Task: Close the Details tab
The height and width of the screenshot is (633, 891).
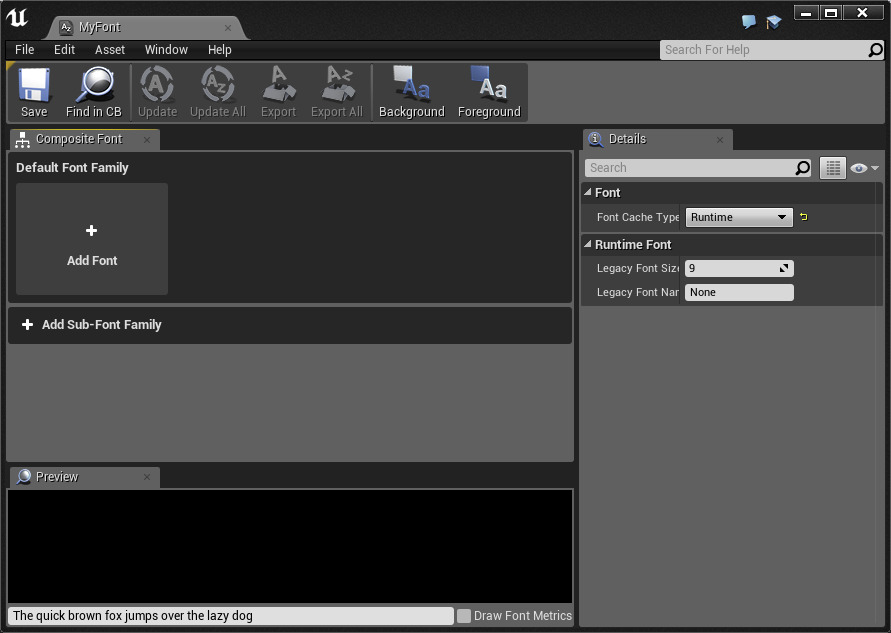Action: coord(720,140)
